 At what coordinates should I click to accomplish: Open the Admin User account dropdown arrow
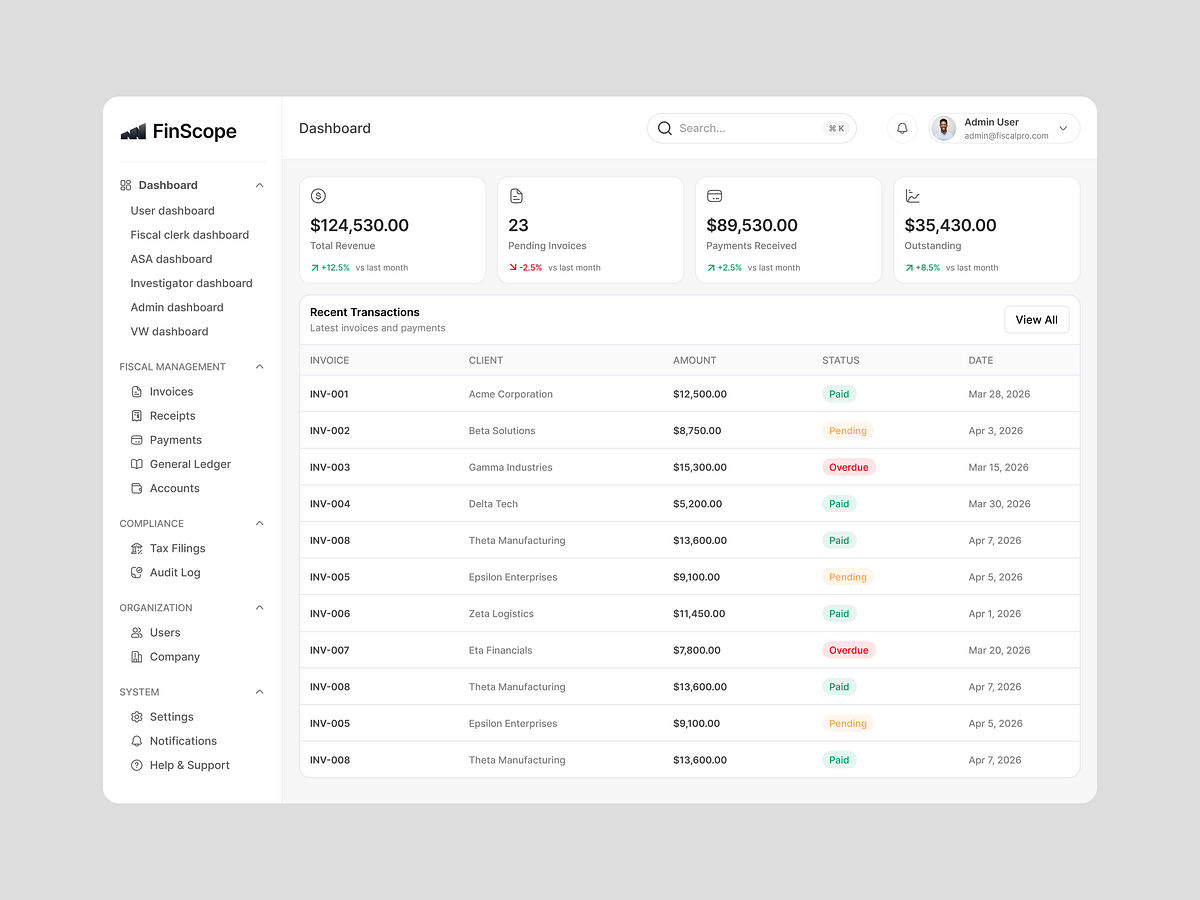click(x=1063, y=128)
